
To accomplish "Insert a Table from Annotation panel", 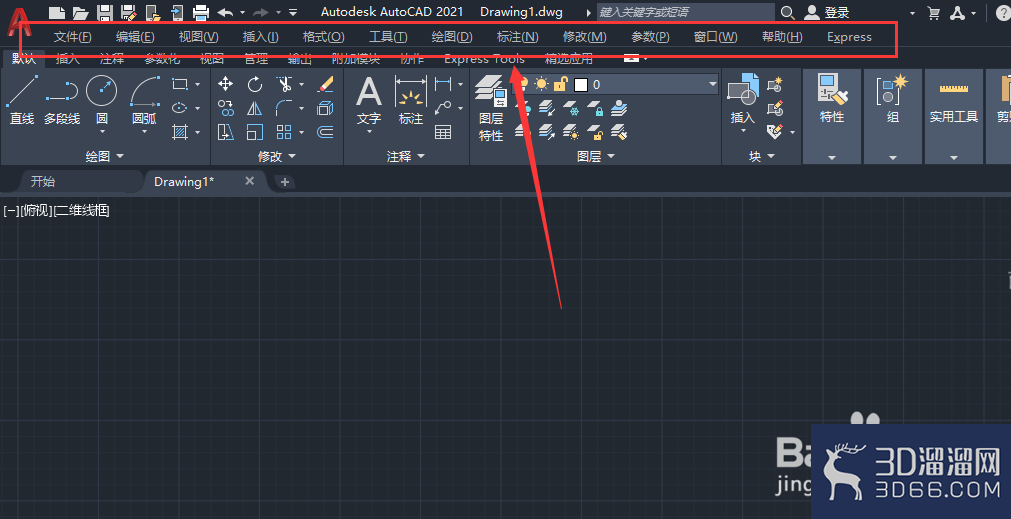I will click(x=443, y=132).
